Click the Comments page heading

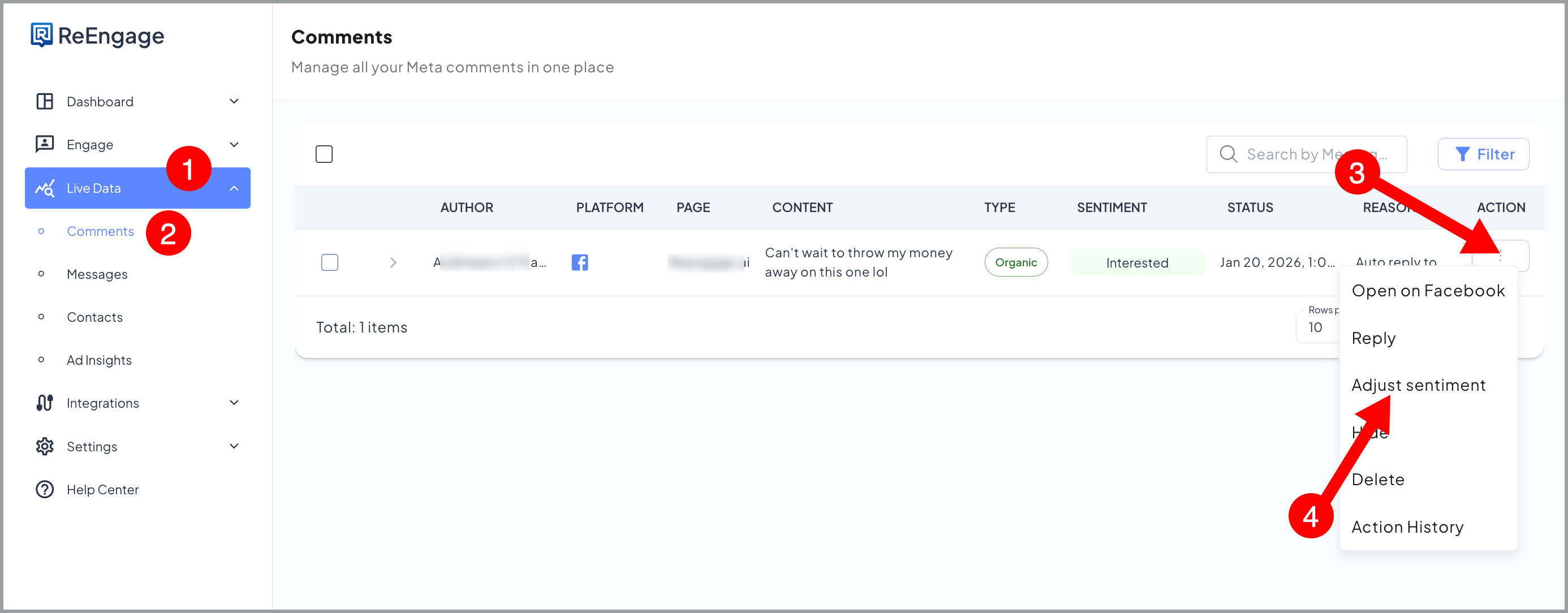coord(342,37)
